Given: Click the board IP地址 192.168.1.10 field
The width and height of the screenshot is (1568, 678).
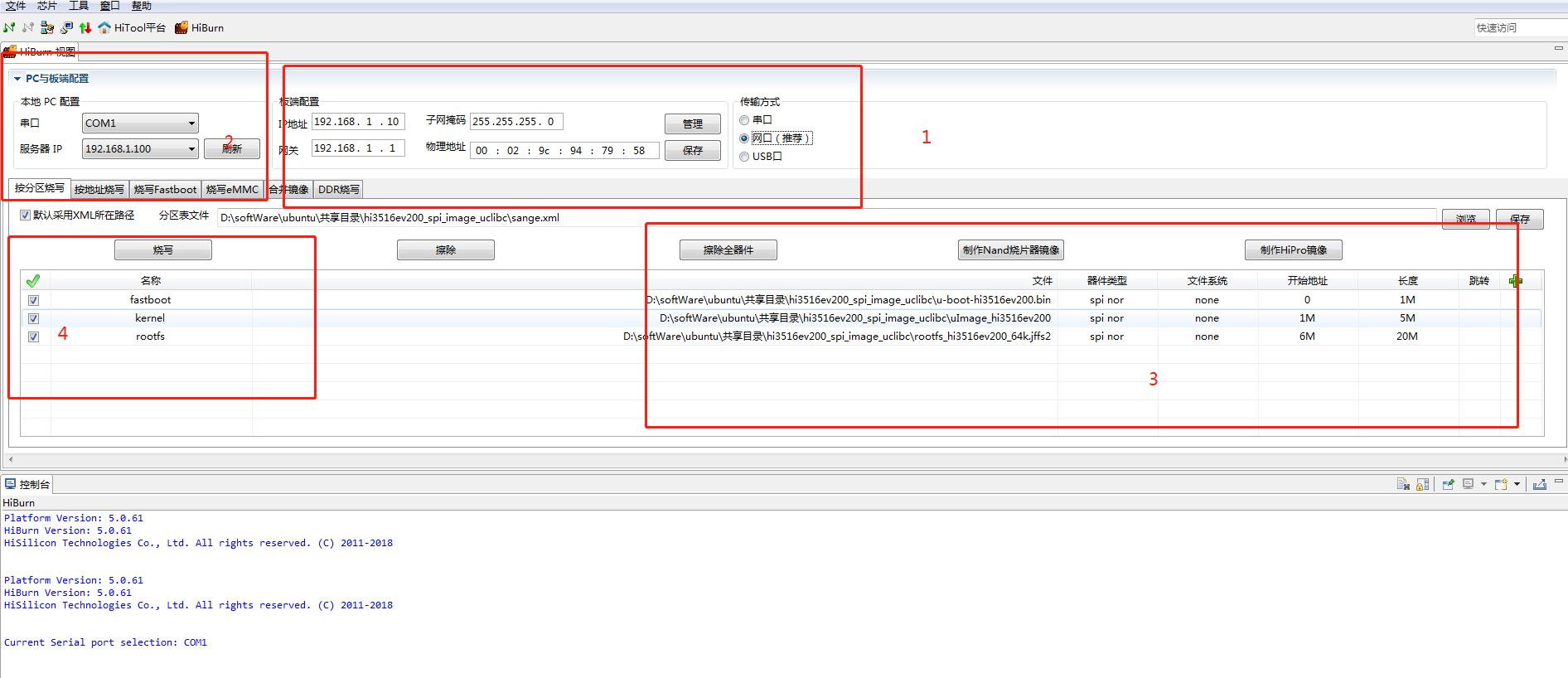Looking at the screenshot, I should tap(358, 122).
